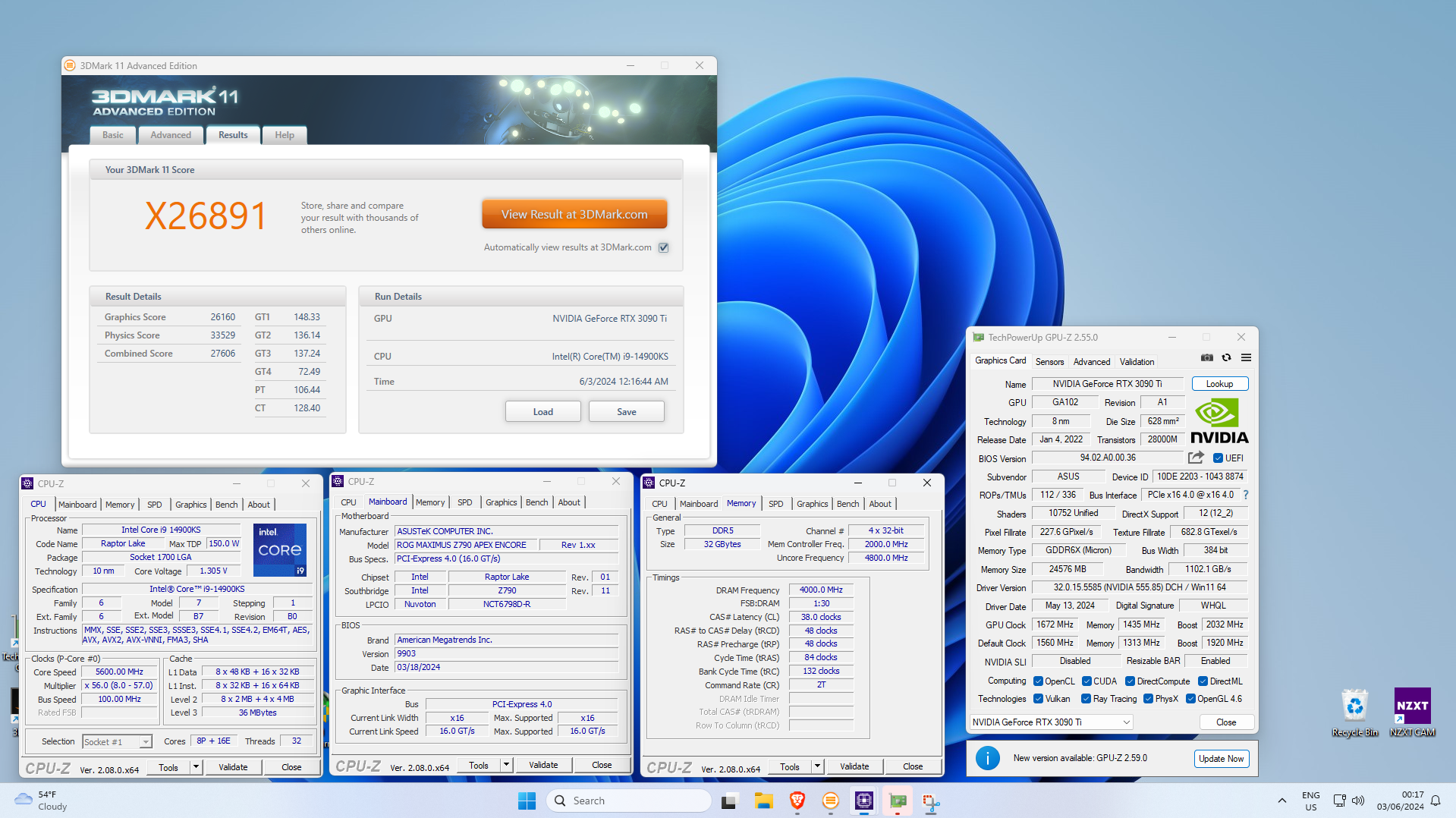Open the NZXT CAM desktop shortcut
This screenshot has height=818, width=1456.
1412,713
